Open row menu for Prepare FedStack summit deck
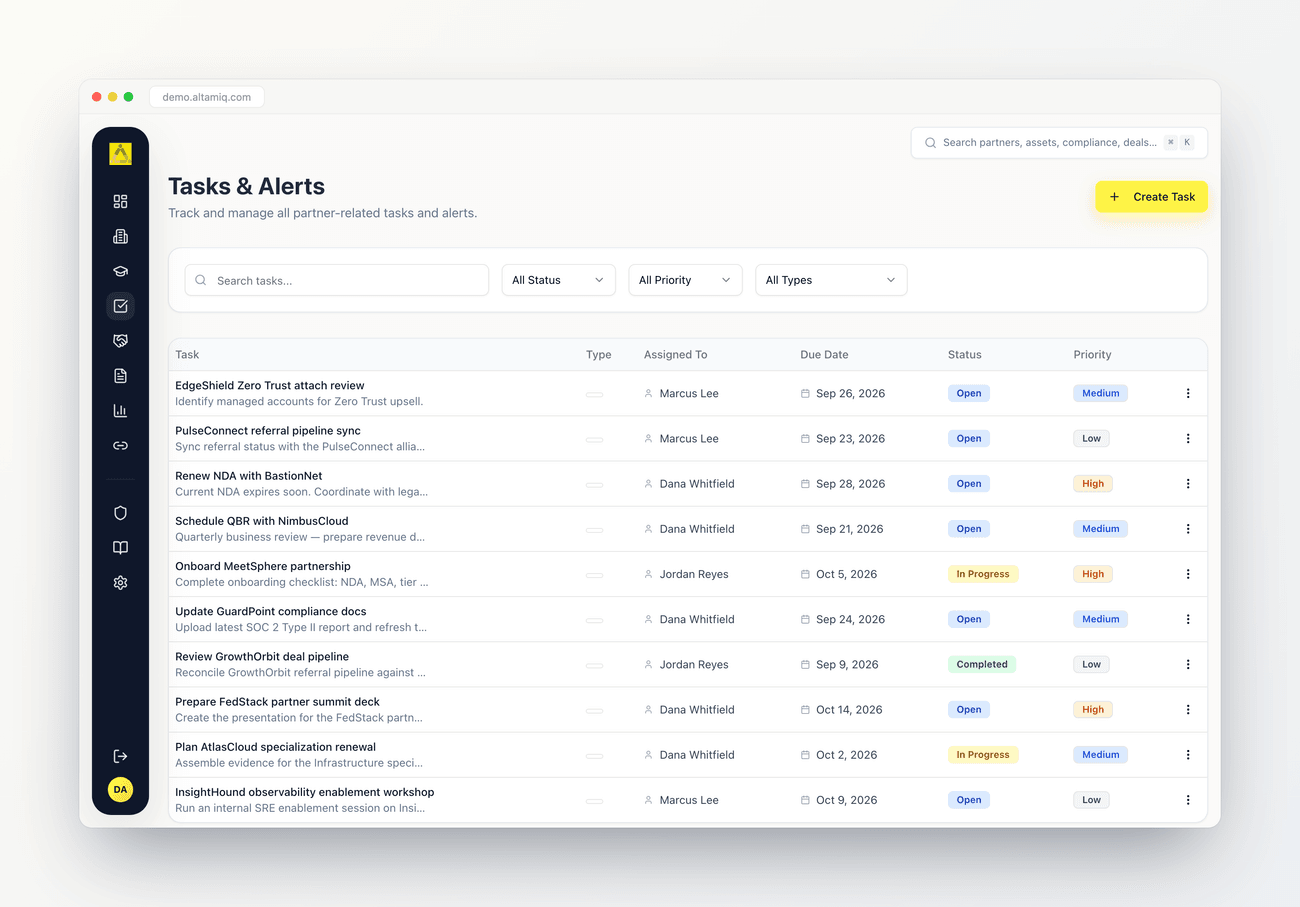 coord(1188,709)
